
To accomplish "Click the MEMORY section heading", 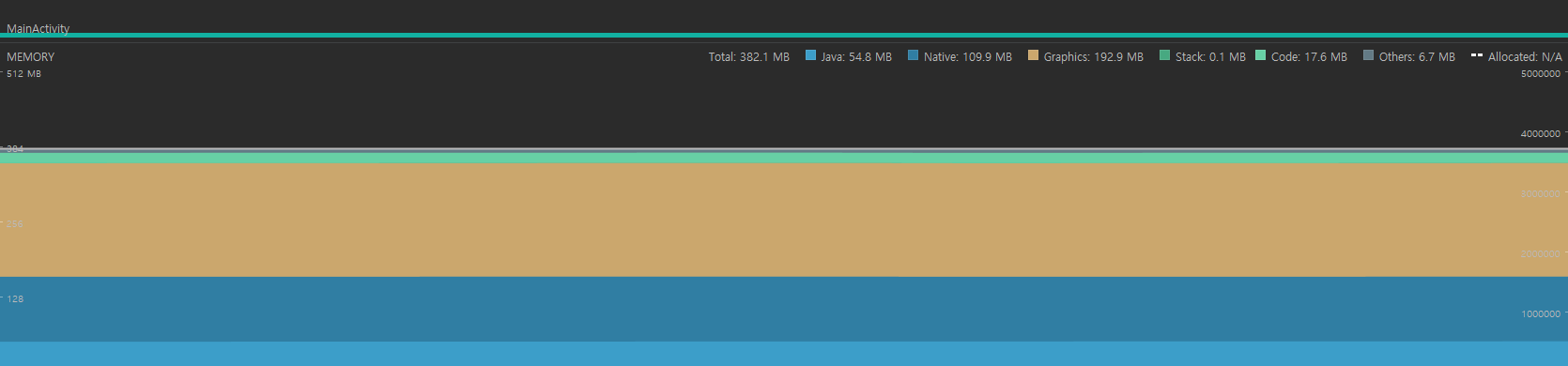I will click(x=30, y=57).
